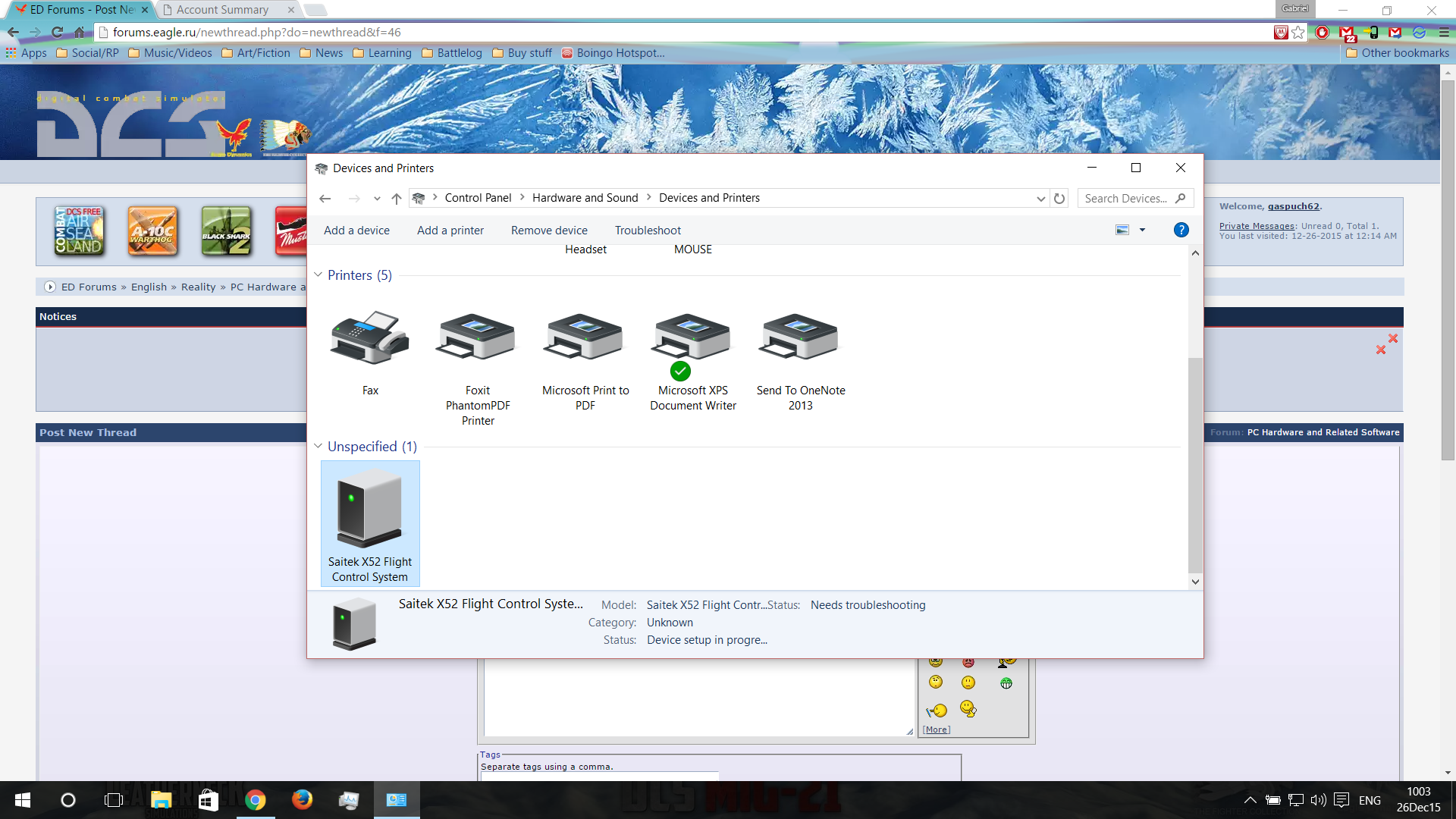The height and width of the screenshot is (819, 1456).
Task: Open Cortana search circle on taskbar
Action: point(68,800)
